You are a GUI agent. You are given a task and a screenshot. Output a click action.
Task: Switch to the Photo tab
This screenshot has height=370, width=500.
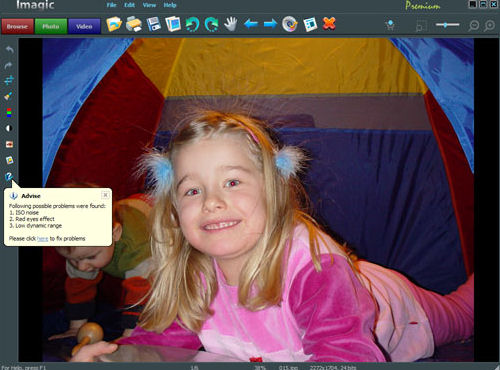[x=51, y=26]
